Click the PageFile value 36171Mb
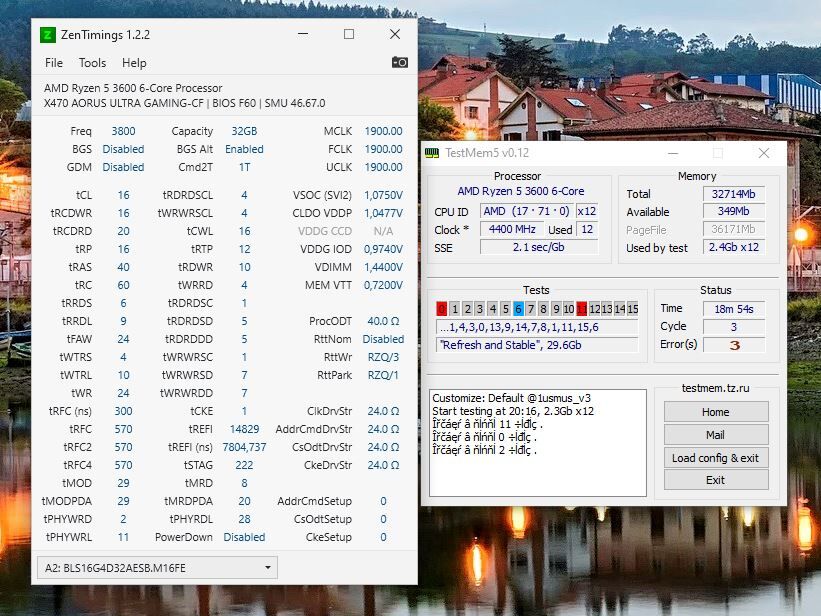 [x=734, y=229]
